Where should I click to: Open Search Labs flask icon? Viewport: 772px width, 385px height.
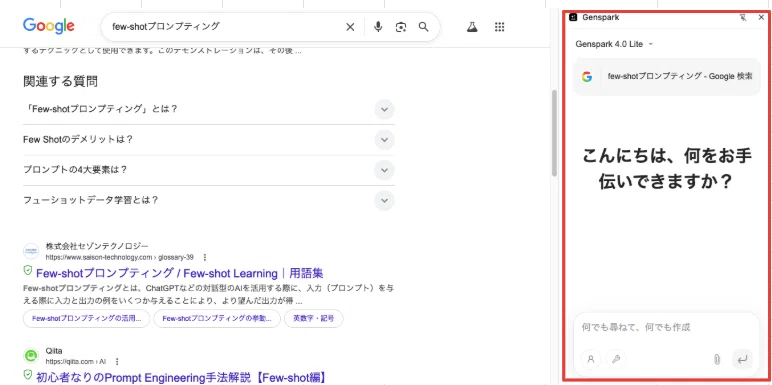point(472,27)
